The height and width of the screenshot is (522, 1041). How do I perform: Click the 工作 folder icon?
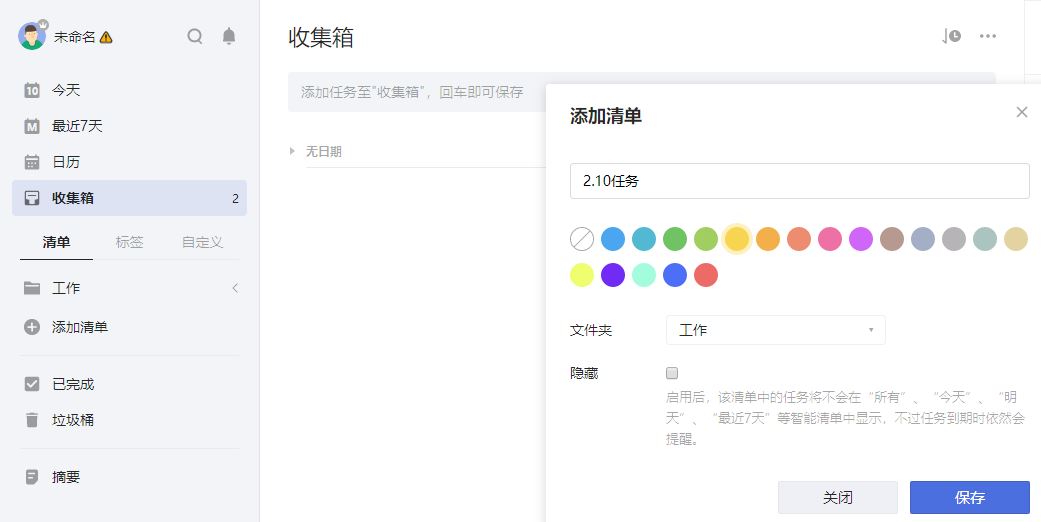(32, 288)
